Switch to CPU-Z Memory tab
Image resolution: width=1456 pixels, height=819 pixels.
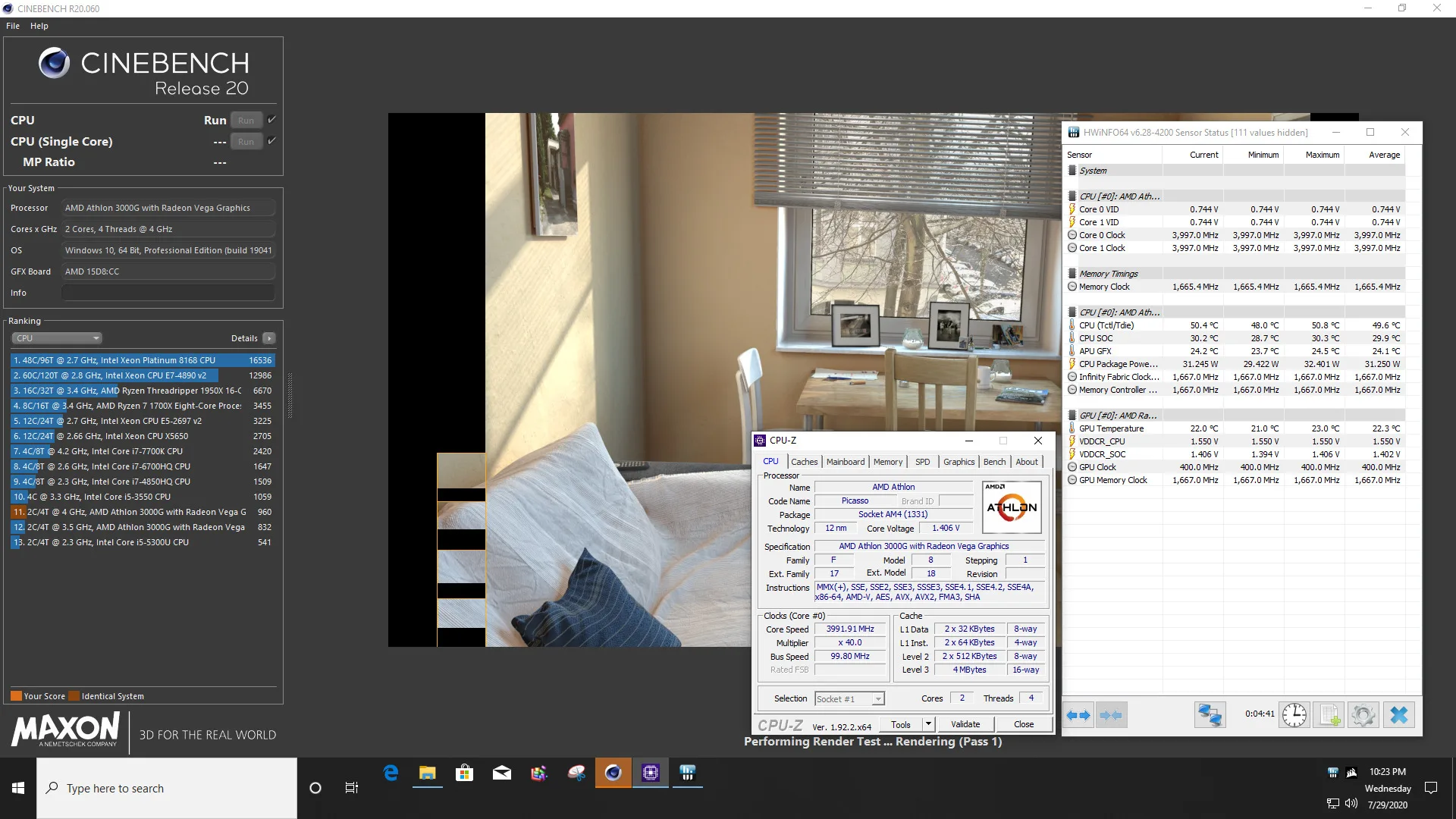(888, 462)
